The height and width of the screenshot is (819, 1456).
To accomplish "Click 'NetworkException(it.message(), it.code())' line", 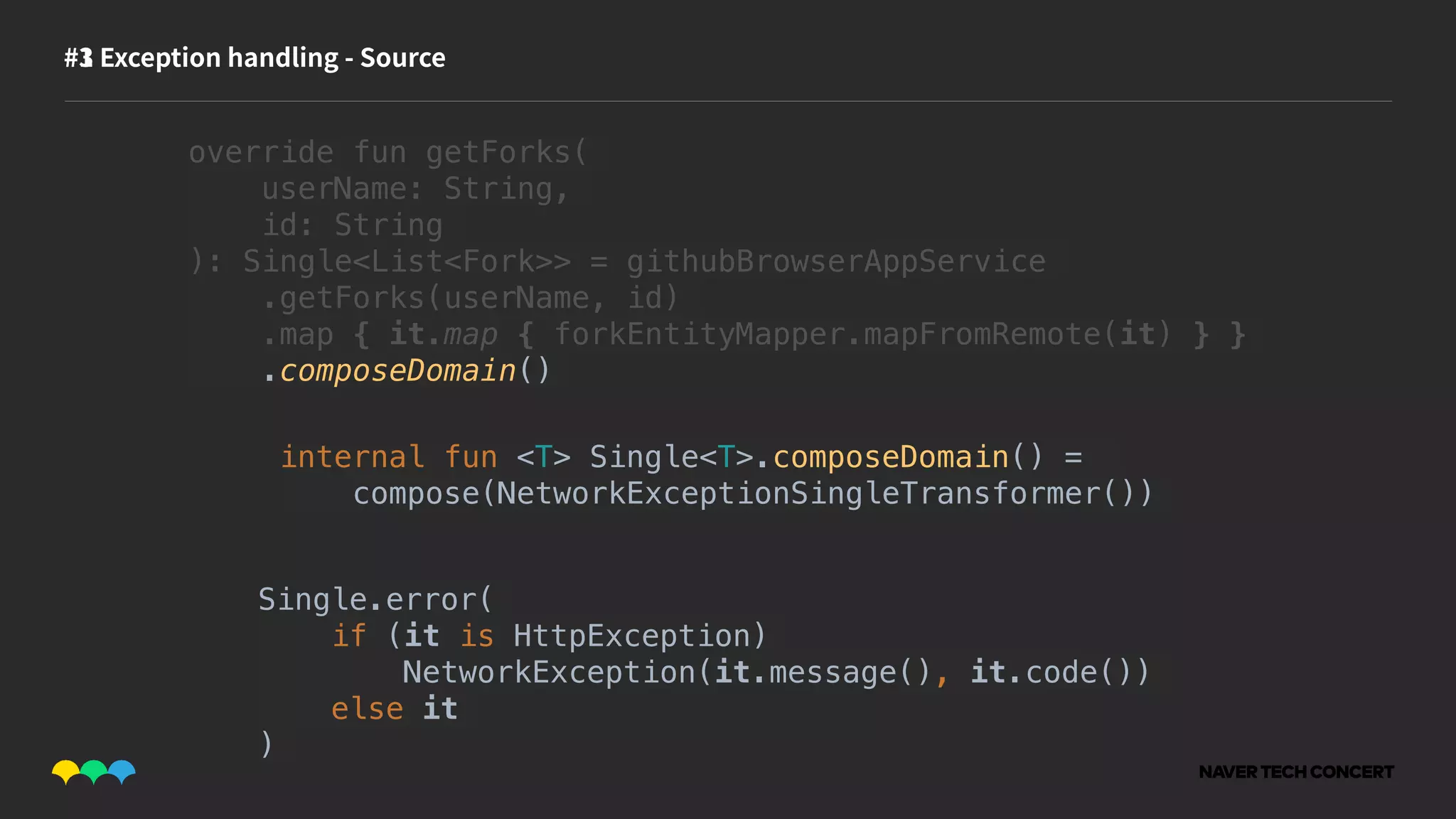I will point(776,673).
